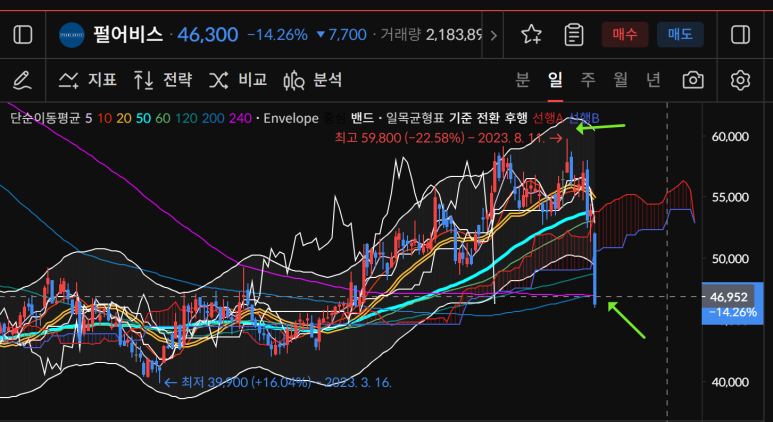
Task: Click the 55,000 price axis label
Action: point(729,197)
